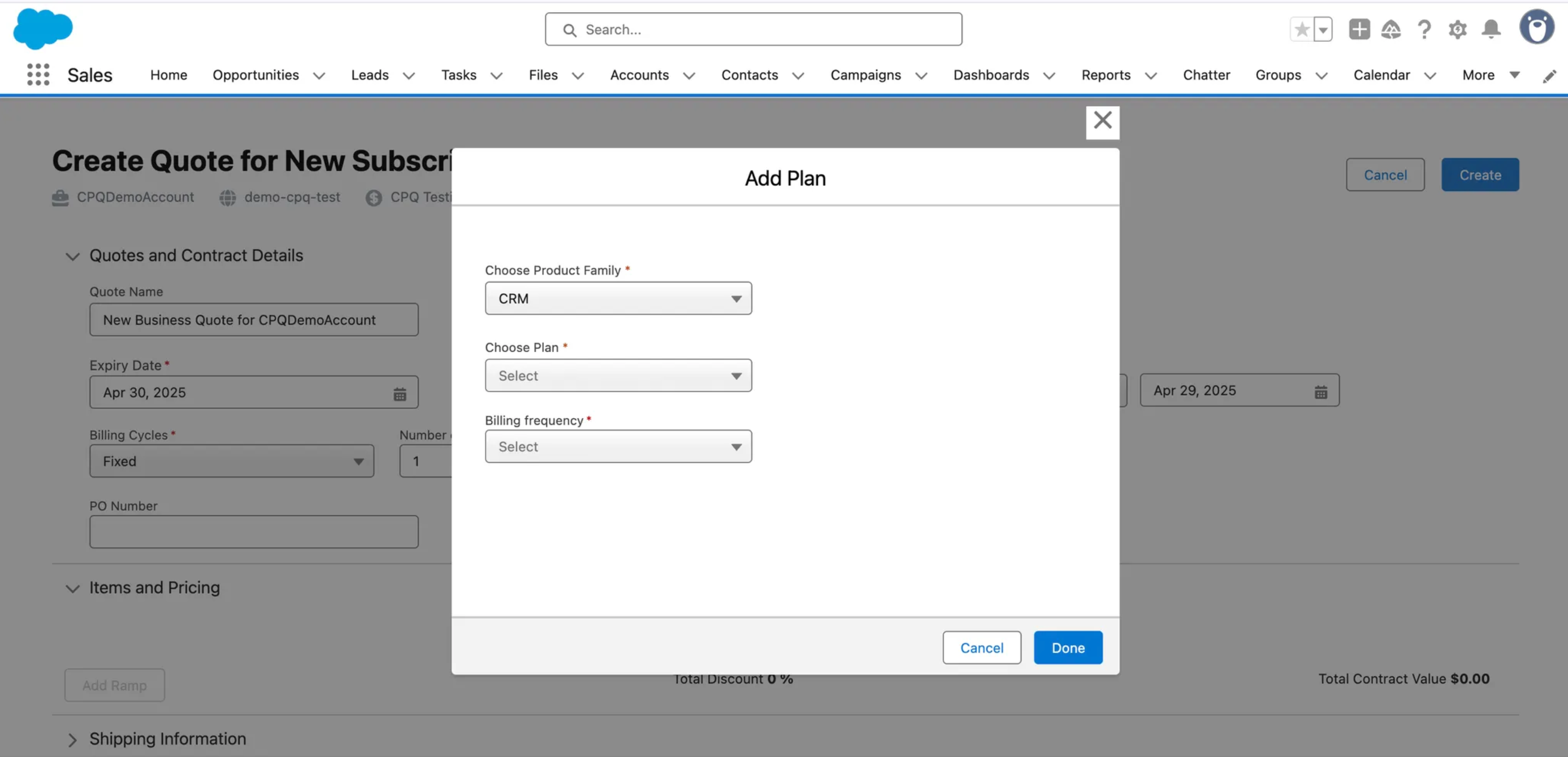Image resolution: width=1568 pixels, height=757 pixels.
Task: Click the favorites star icon
Action: point(1302,29)
